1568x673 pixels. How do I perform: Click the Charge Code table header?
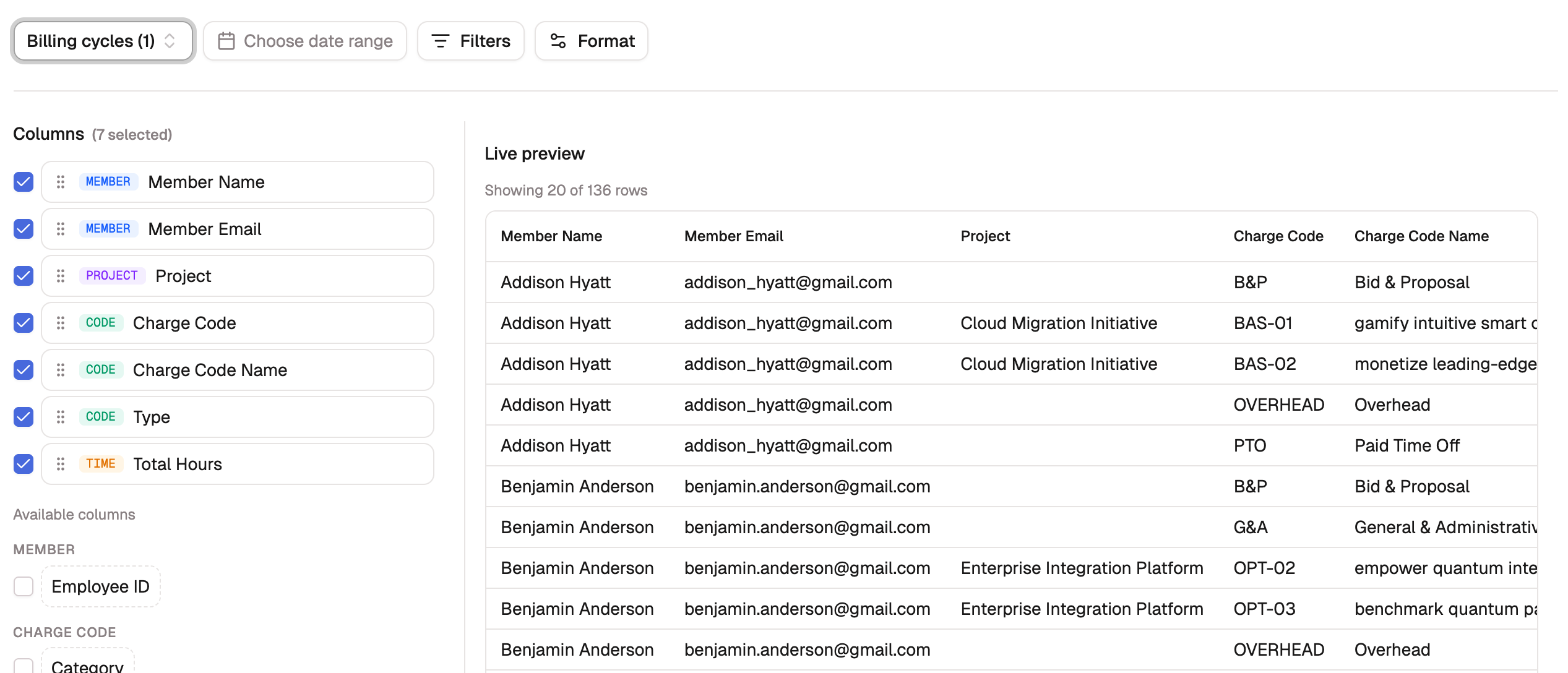[x=1278, y=236]
